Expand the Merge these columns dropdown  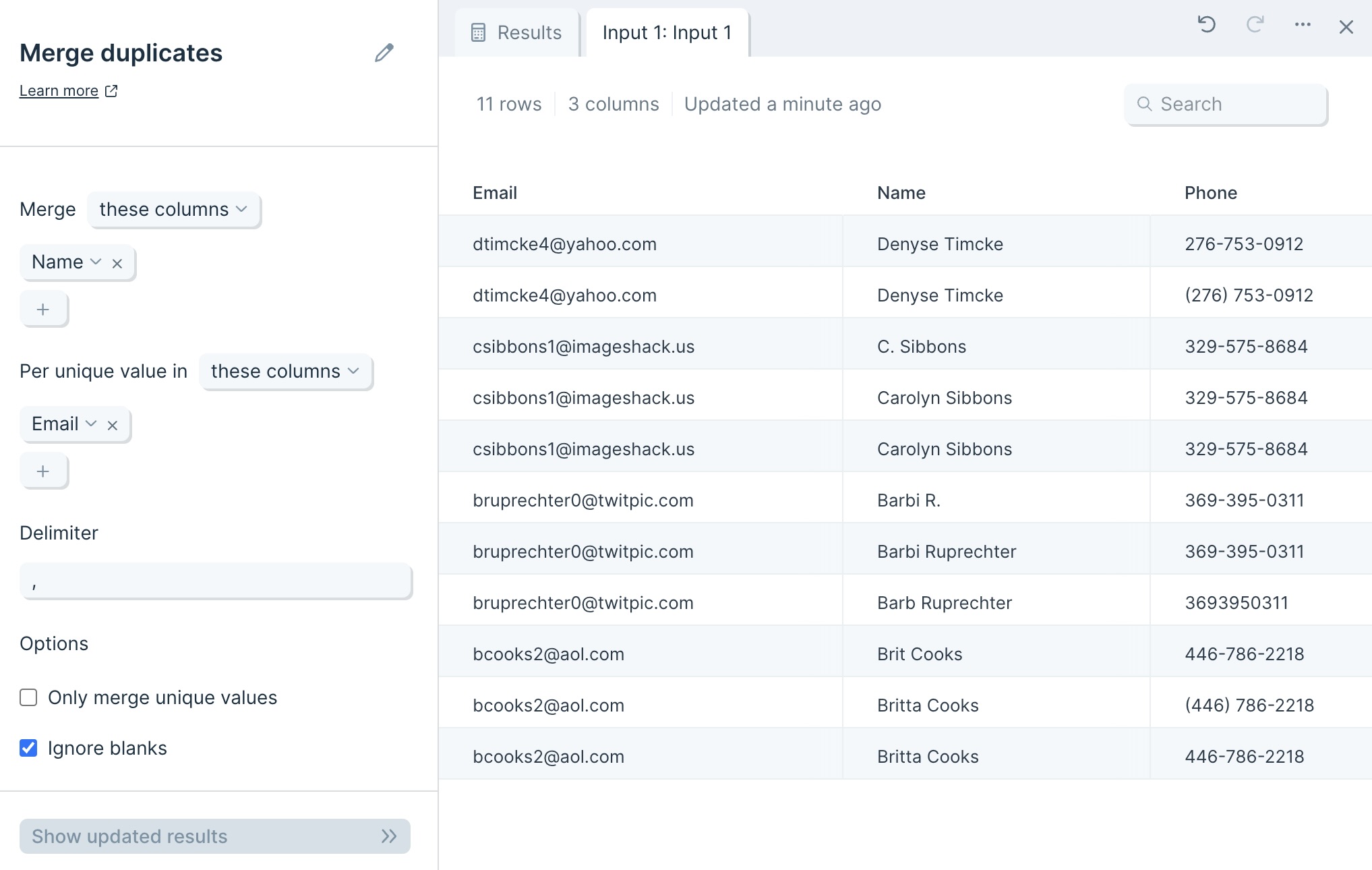(x=173, y=210)
